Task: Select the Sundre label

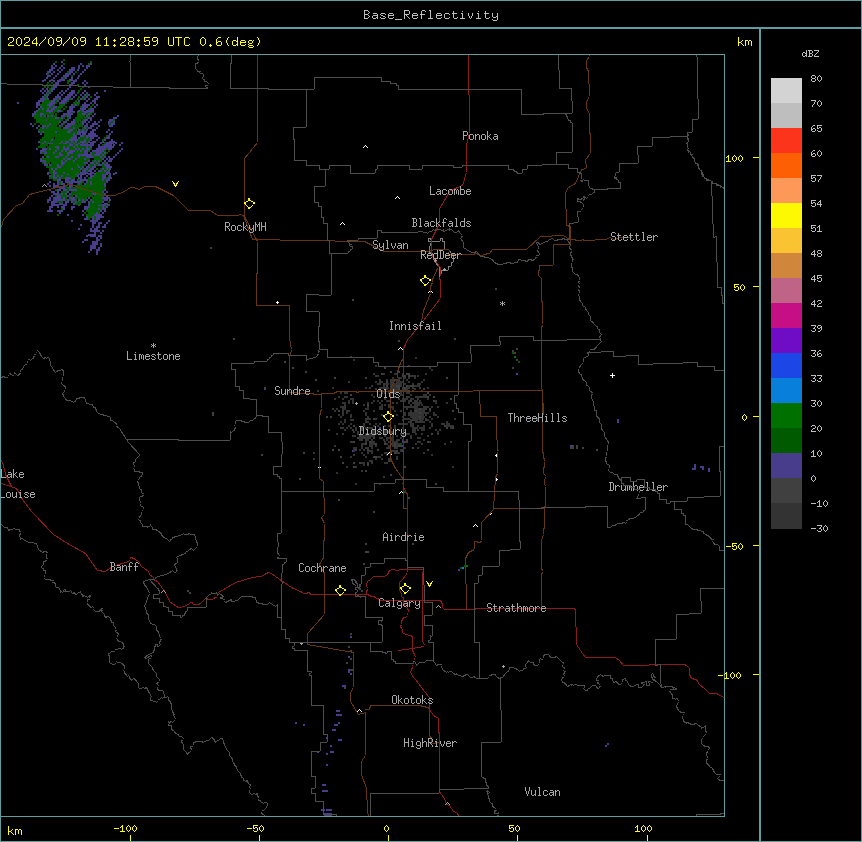Action: [x=292, y=391]
